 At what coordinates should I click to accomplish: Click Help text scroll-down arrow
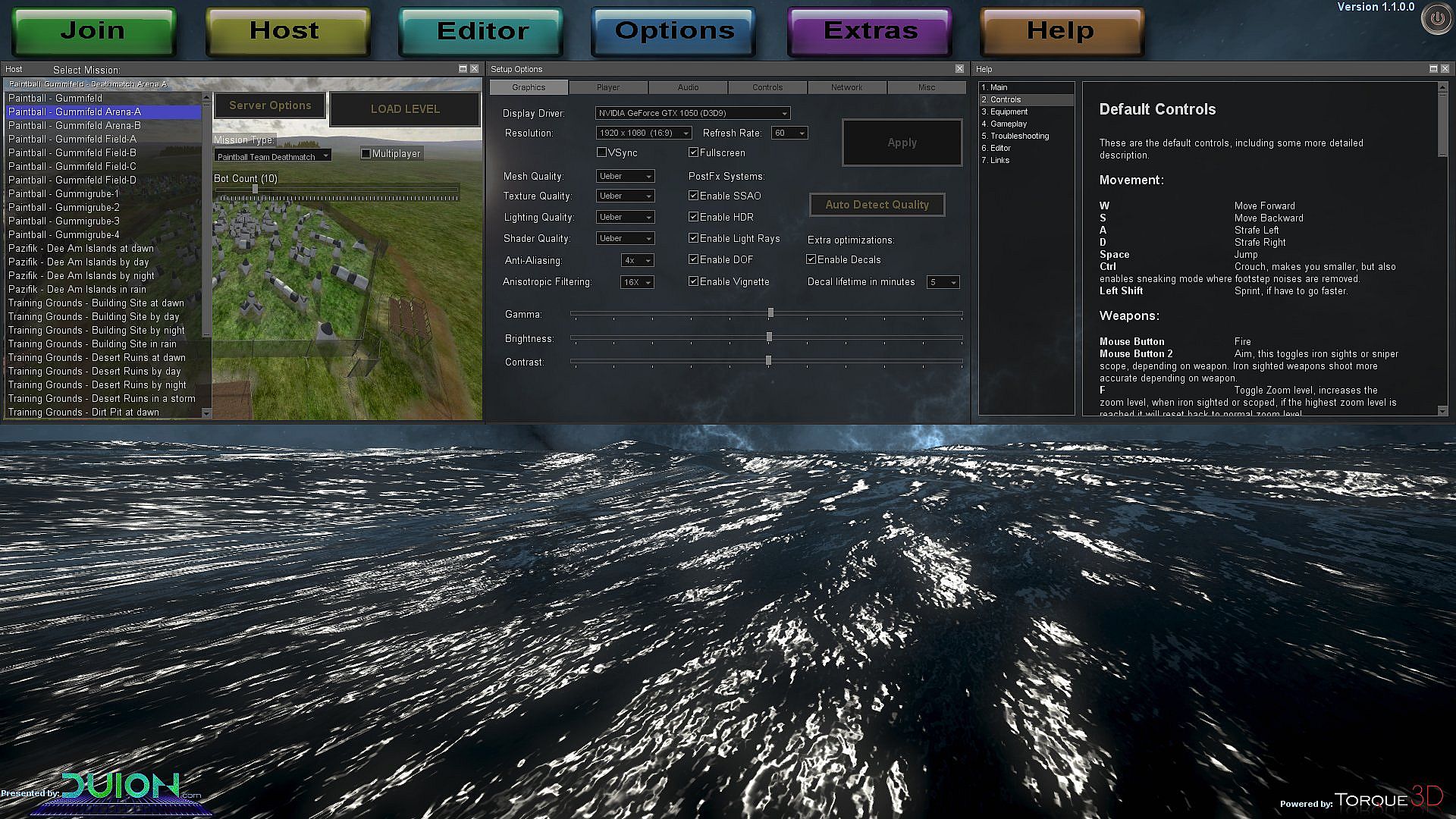point(1442,410)
